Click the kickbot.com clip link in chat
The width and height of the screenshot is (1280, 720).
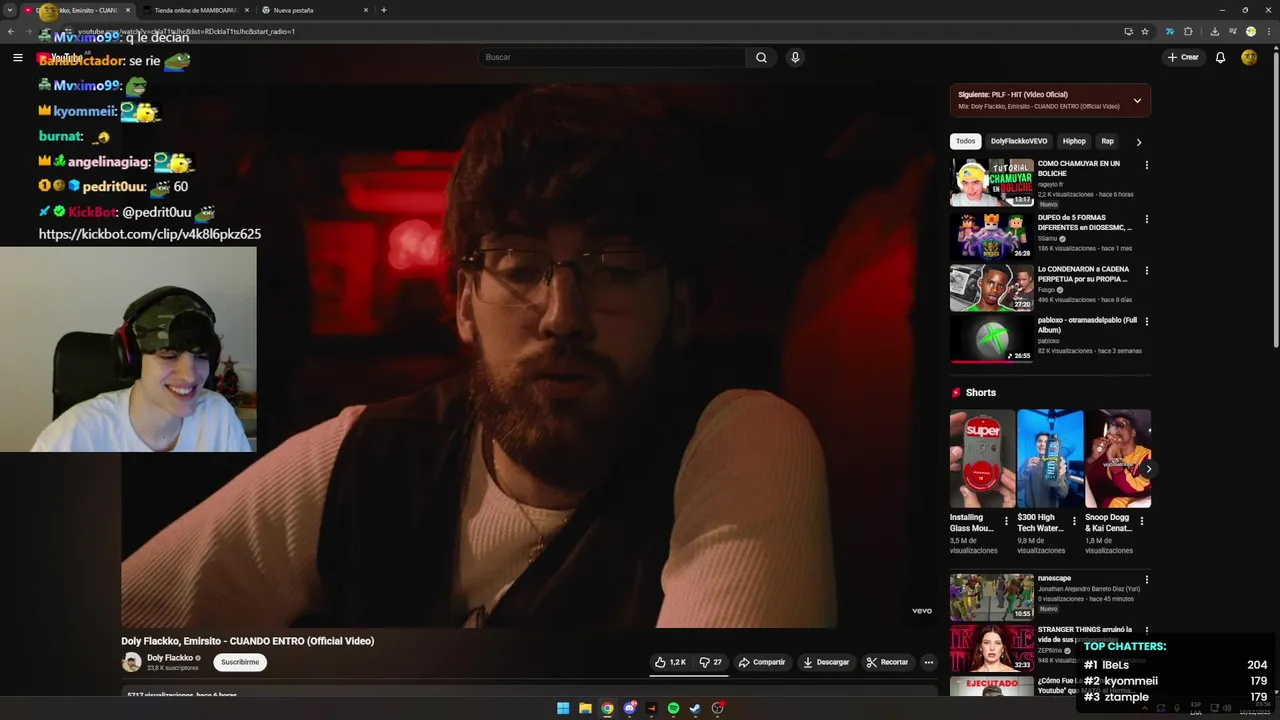[x=150, y=234]
